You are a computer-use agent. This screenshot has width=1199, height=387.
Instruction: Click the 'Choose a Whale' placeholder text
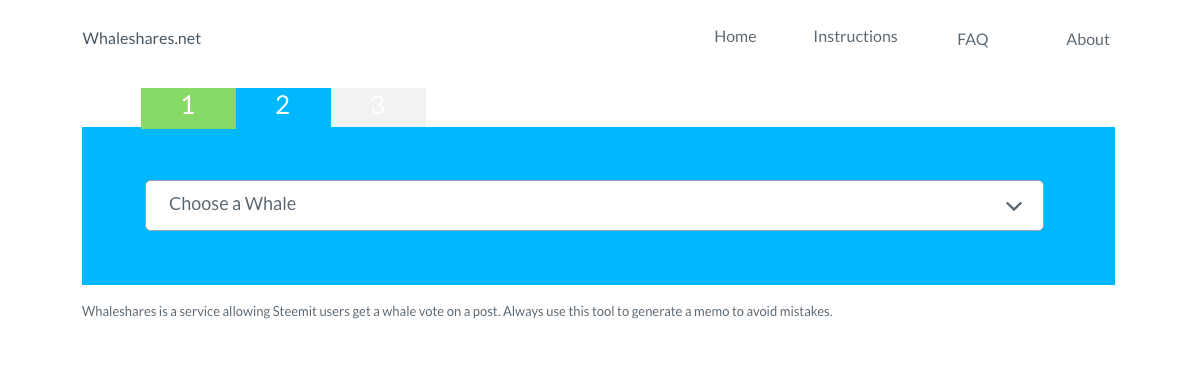click(x=232, y=204)
